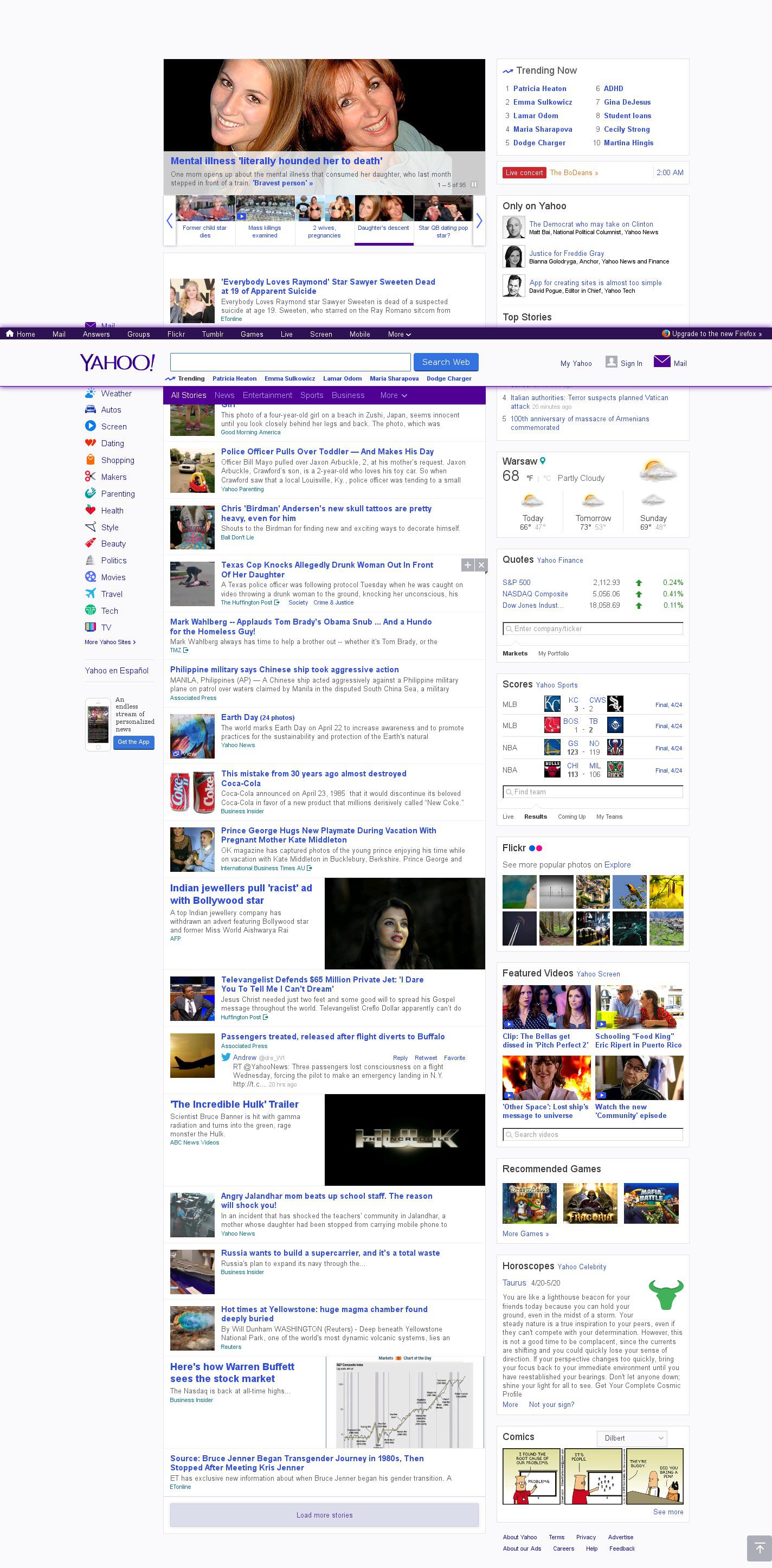Viewport: 772px width, 1568px height.
Task: Expand the More menu in top navigation
Action: [400, 334]
